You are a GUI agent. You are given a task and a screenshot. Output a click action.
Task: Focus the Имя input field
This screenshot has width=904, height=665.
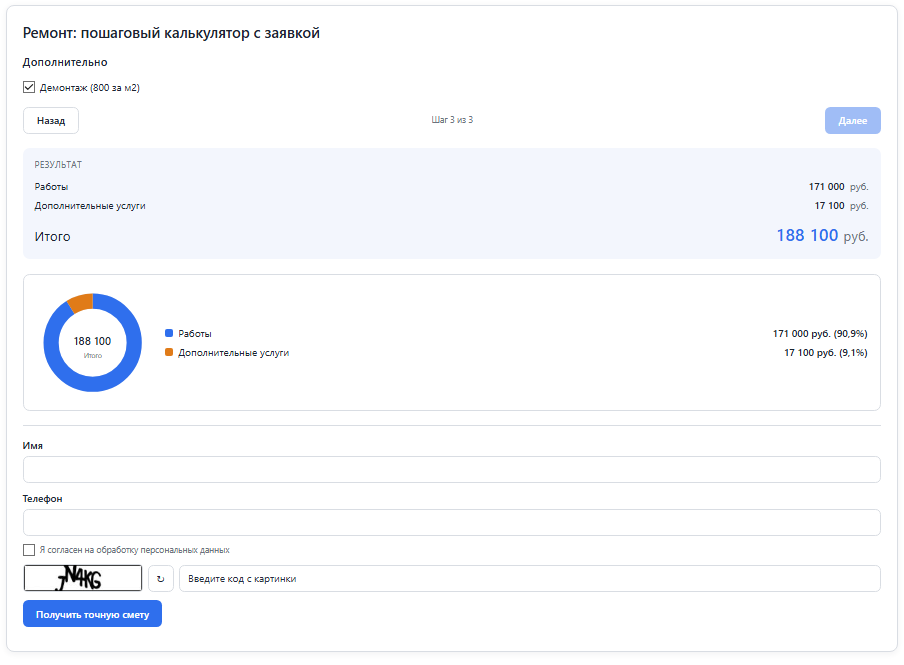tap(451, 469)
